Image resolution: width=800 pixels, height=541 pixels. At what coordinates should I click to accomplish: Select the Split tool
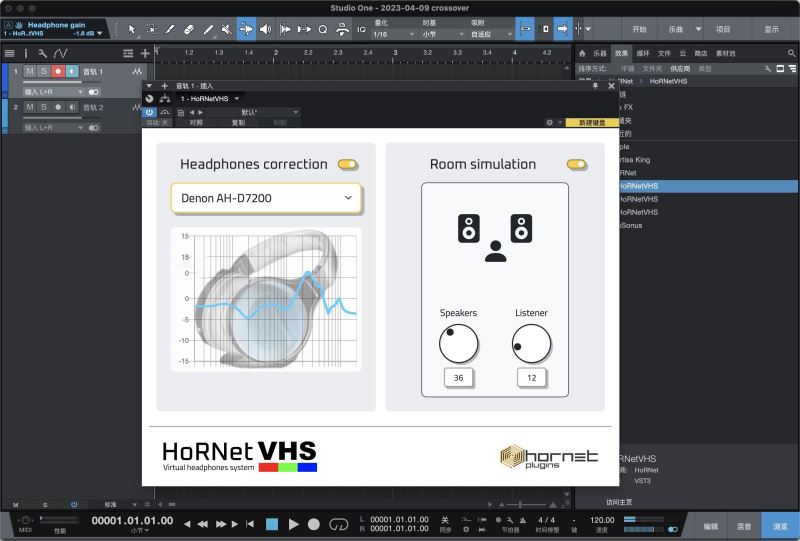click(170, 30)
